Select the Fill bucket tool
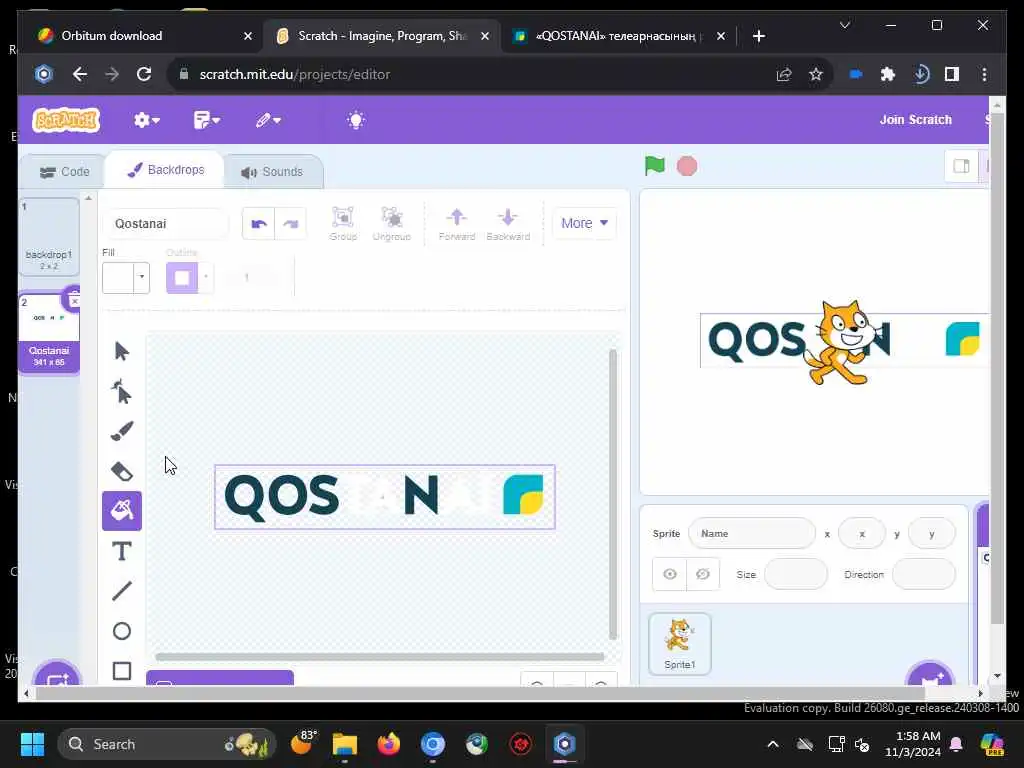This screenshot has width=1024, height=768. tap(121, 511)
